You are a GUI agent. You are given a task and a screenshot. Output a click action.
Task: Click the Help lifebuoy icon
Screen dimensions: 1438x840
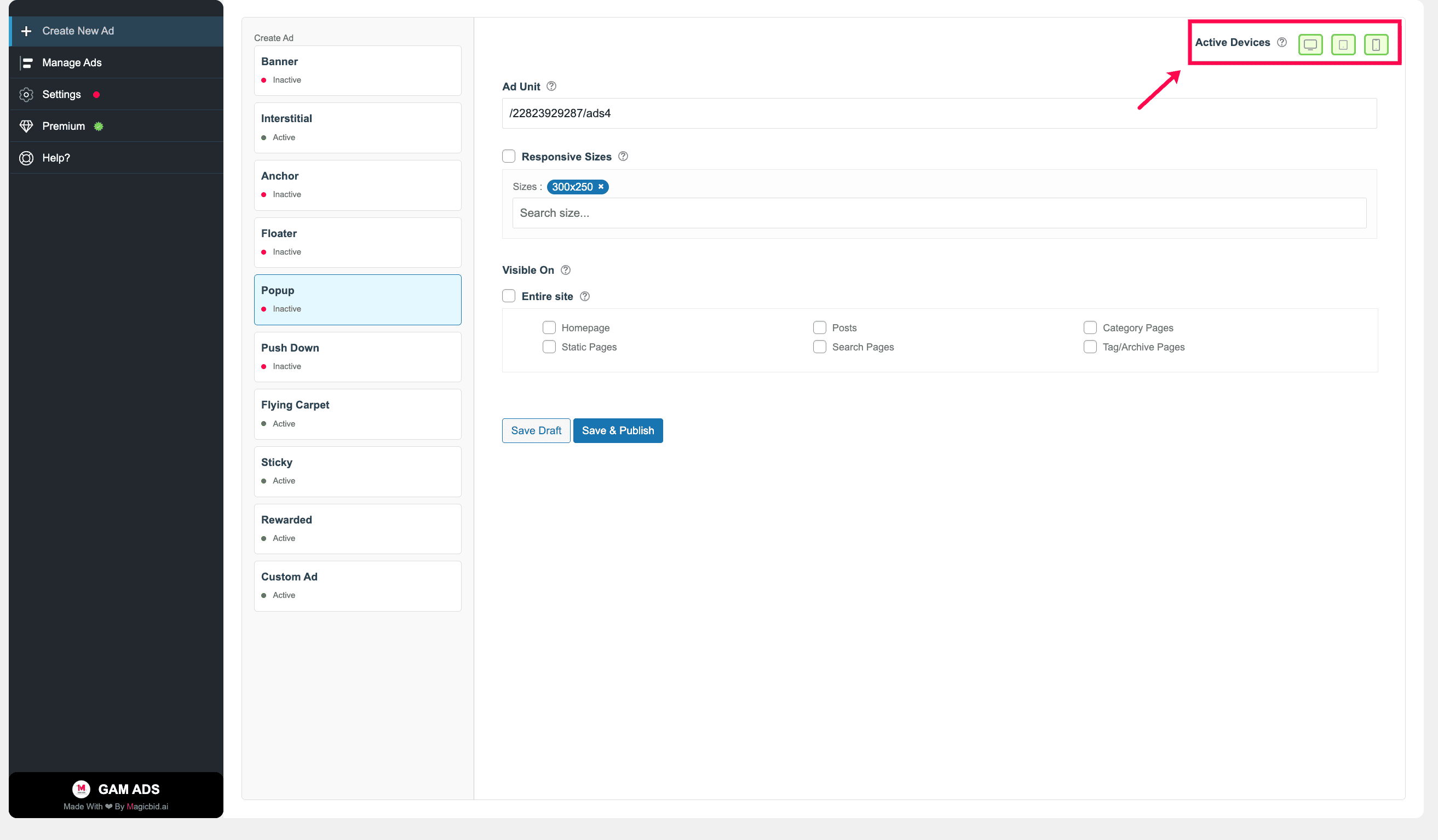pos(26,158)
